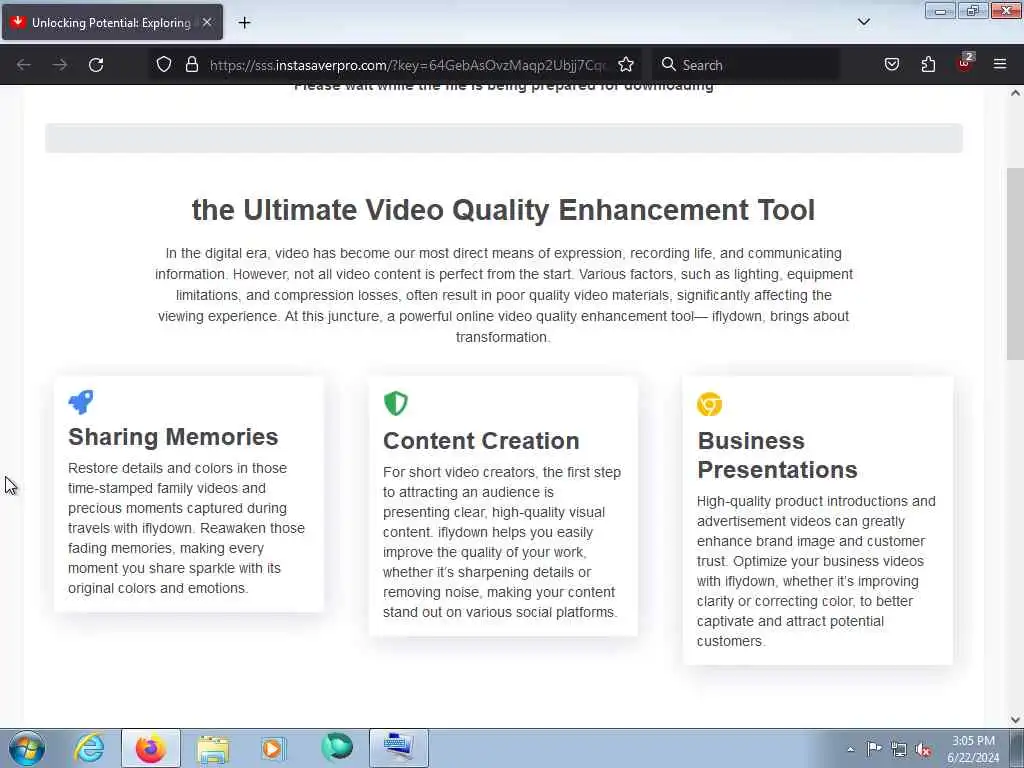Click the instasaverpro URL address field
Image resolution: width=1024 pixels, height=768 pixels.
pyautogui.click(x=408, y=65)
